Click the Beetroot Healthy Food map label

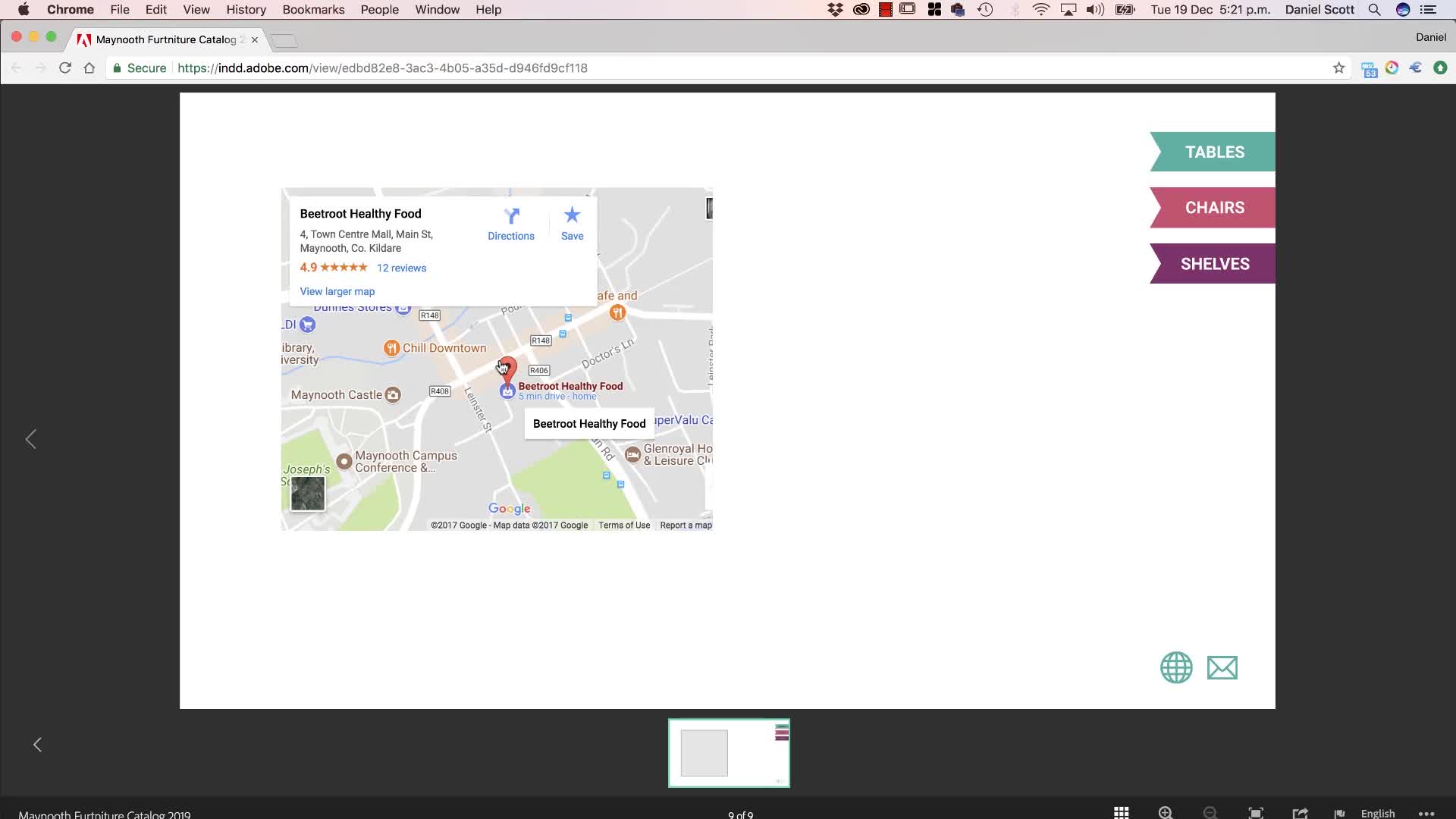coord(570,386)
